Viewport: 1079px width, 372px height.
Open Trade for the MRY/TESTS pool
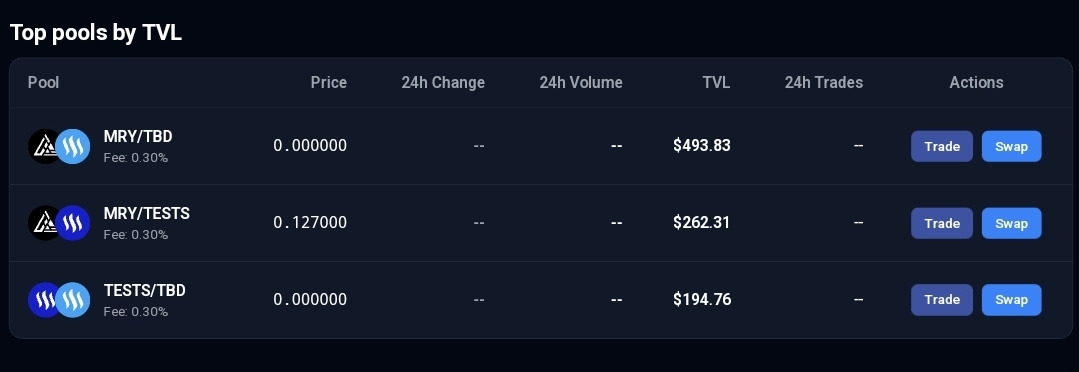(x=942, y=223)
